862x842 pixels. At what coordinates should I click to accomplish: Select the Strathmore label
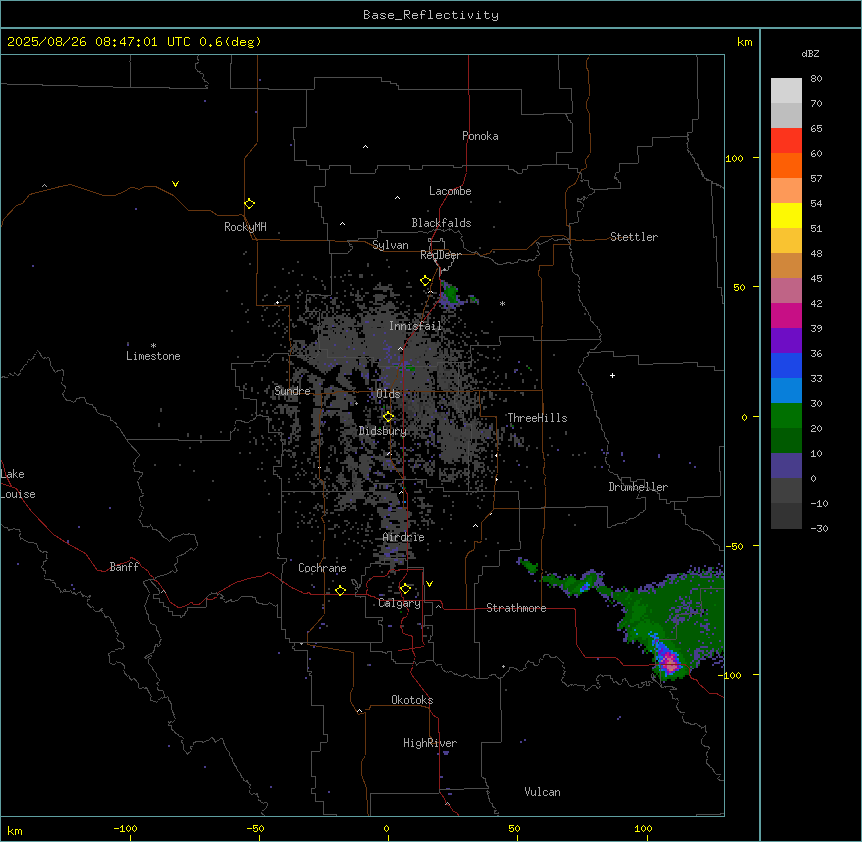point(516,608)
